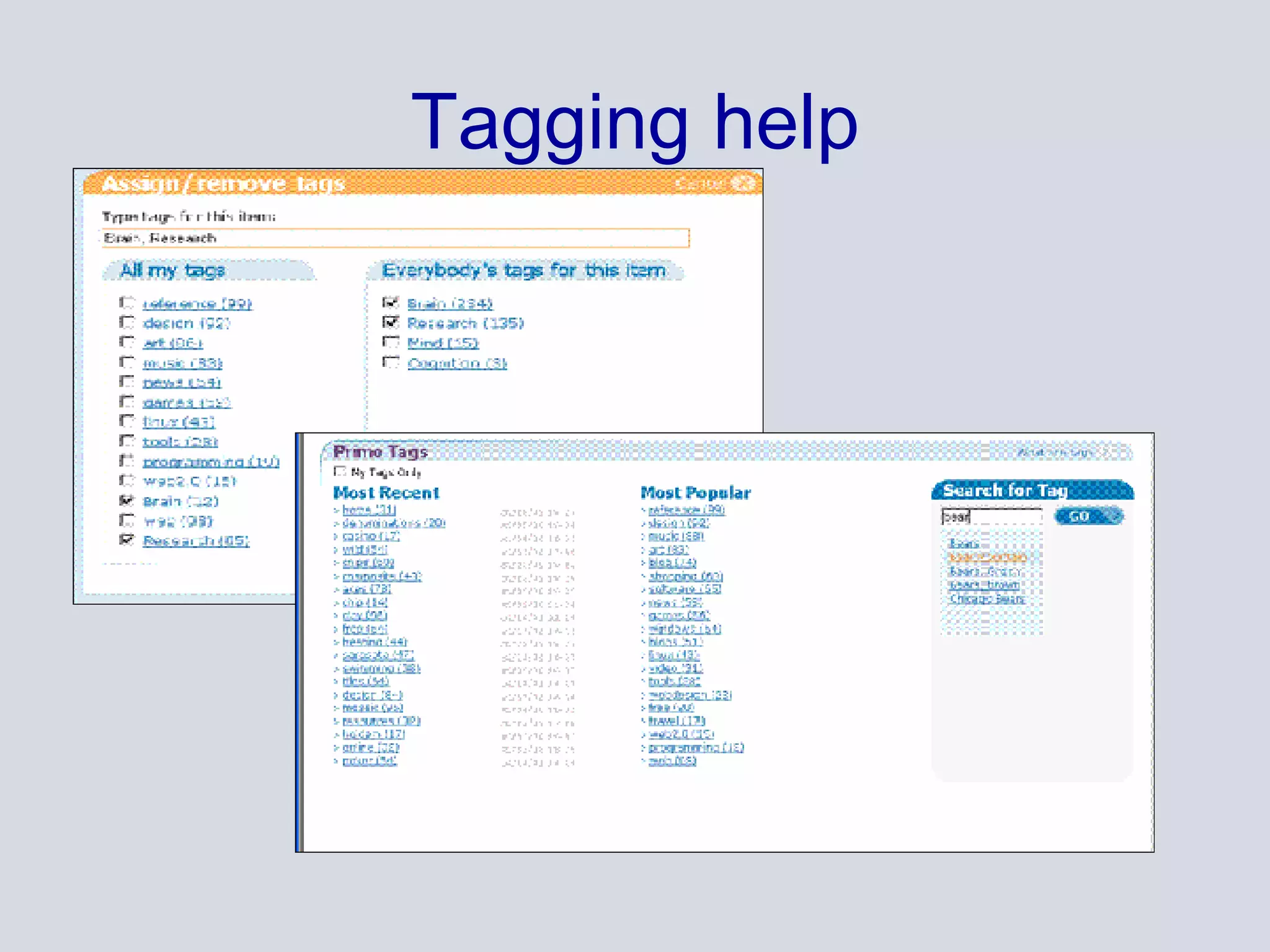Tick the programming checkbox in All my tags
The image size is (1270, 952).
pos(127,461)
